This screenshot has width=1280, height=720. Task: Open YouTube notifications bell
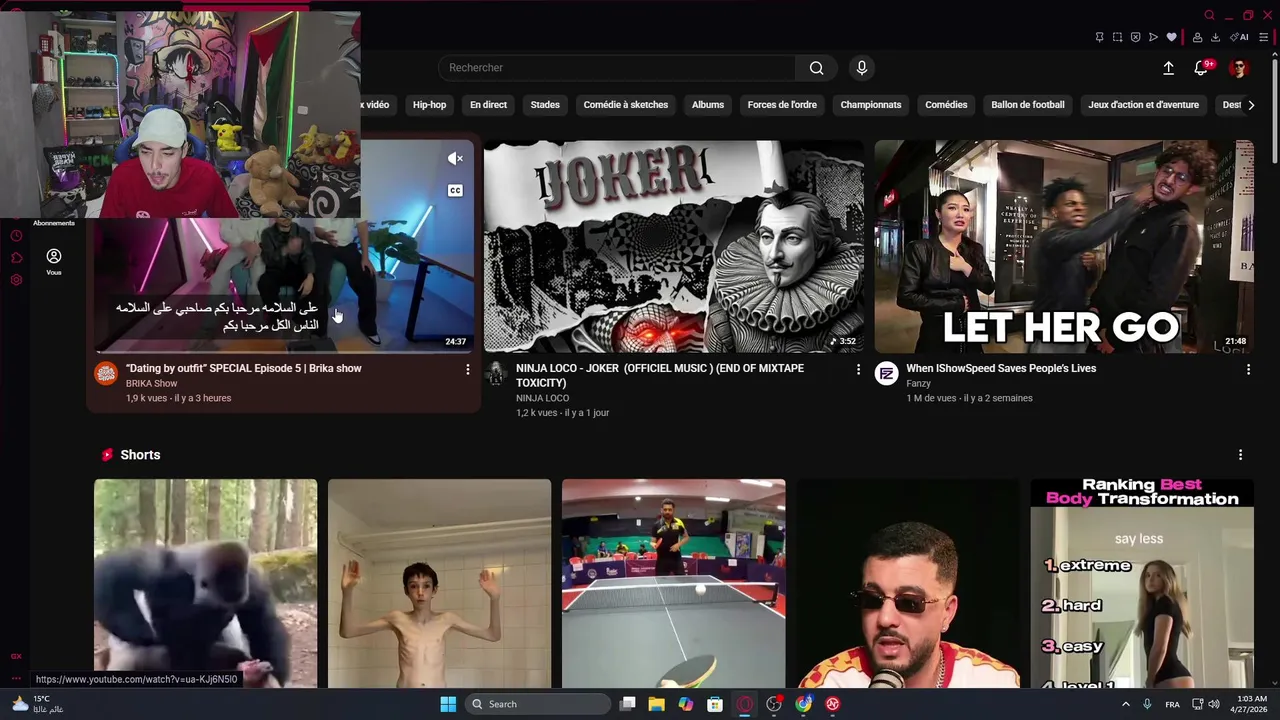(1201, 68)
